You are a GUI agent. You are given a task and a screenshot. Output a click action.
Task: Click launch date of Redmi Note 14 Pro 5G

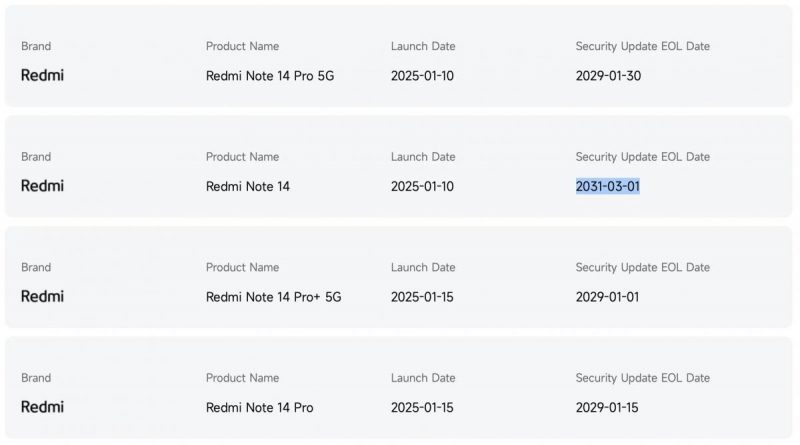(x=422, y=76)
